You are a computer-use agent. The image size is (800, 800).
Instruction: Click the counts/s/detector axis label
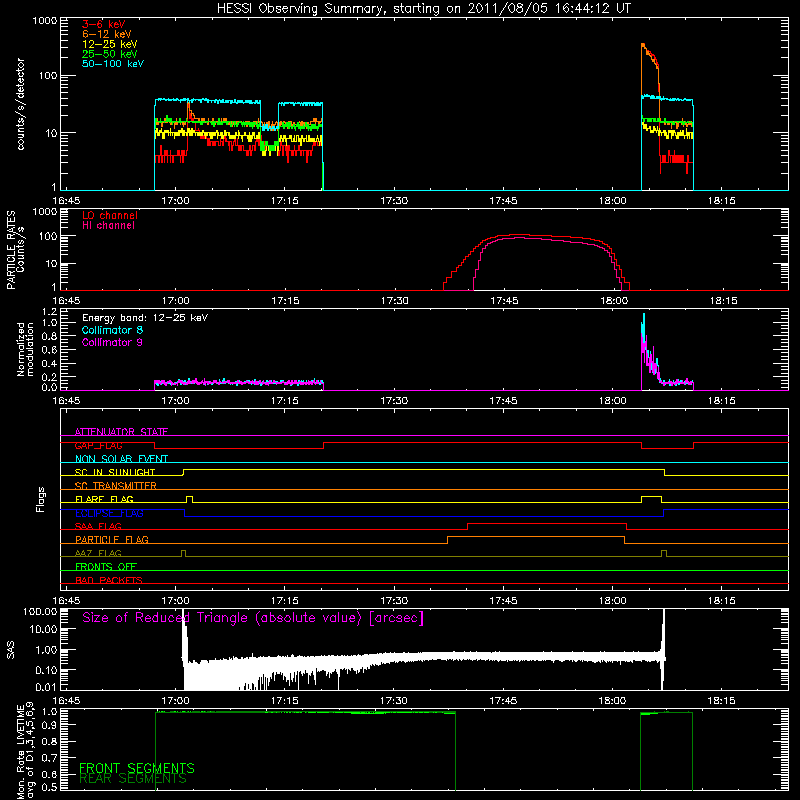click(20, 104)
